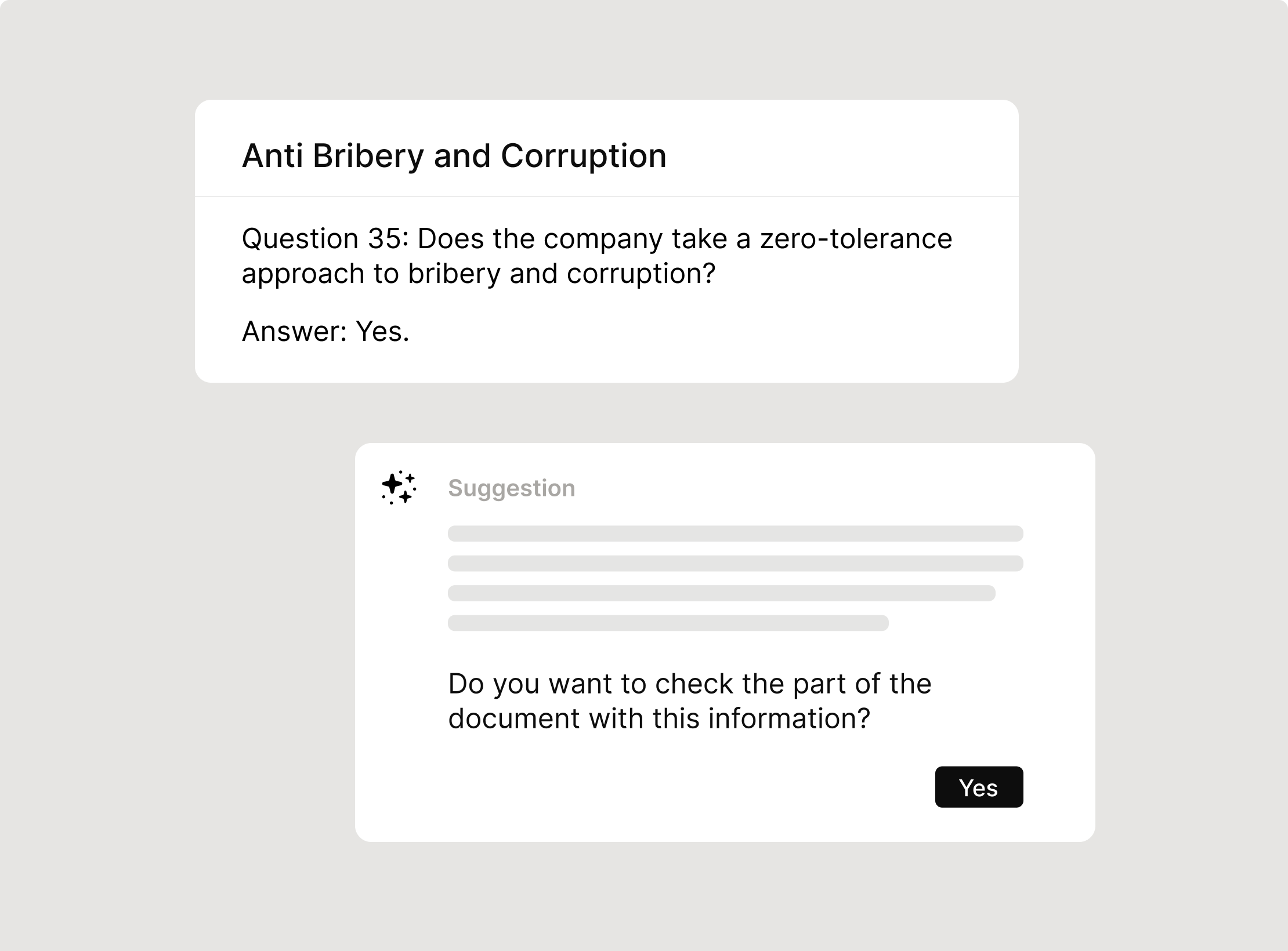Click the shortest bottom placeholder text bar
1288x951 pixels.
(x=668, y=623)
